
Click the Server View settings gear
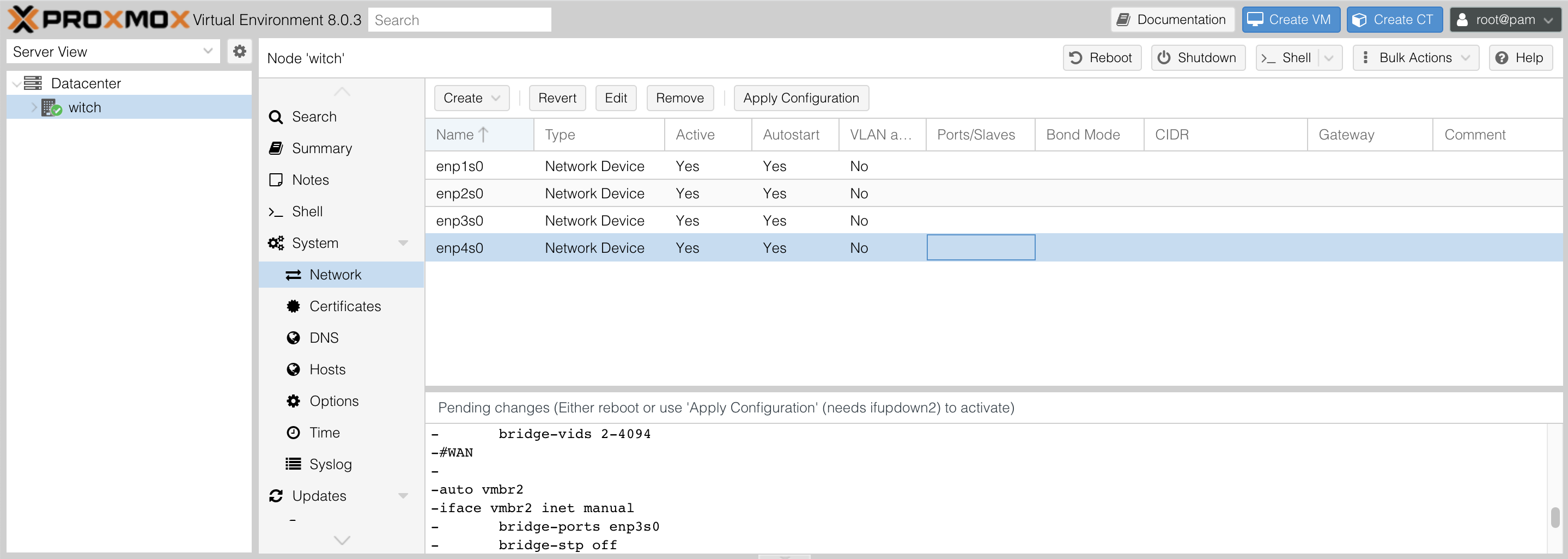click(x=239, y=51)
